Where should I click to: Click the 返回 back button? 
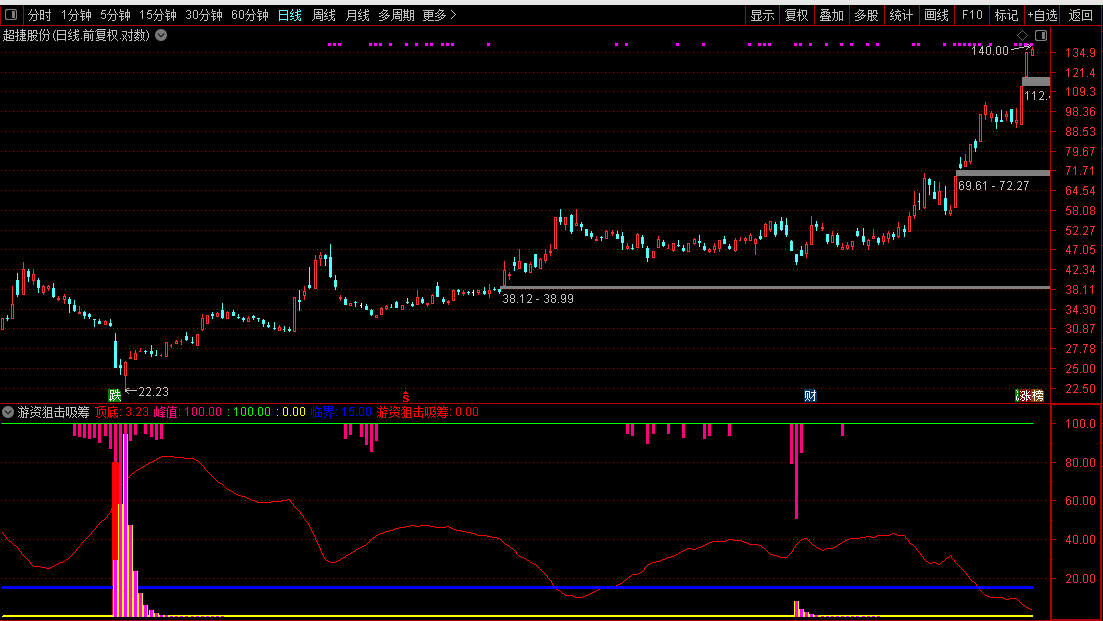point(1081,15)
